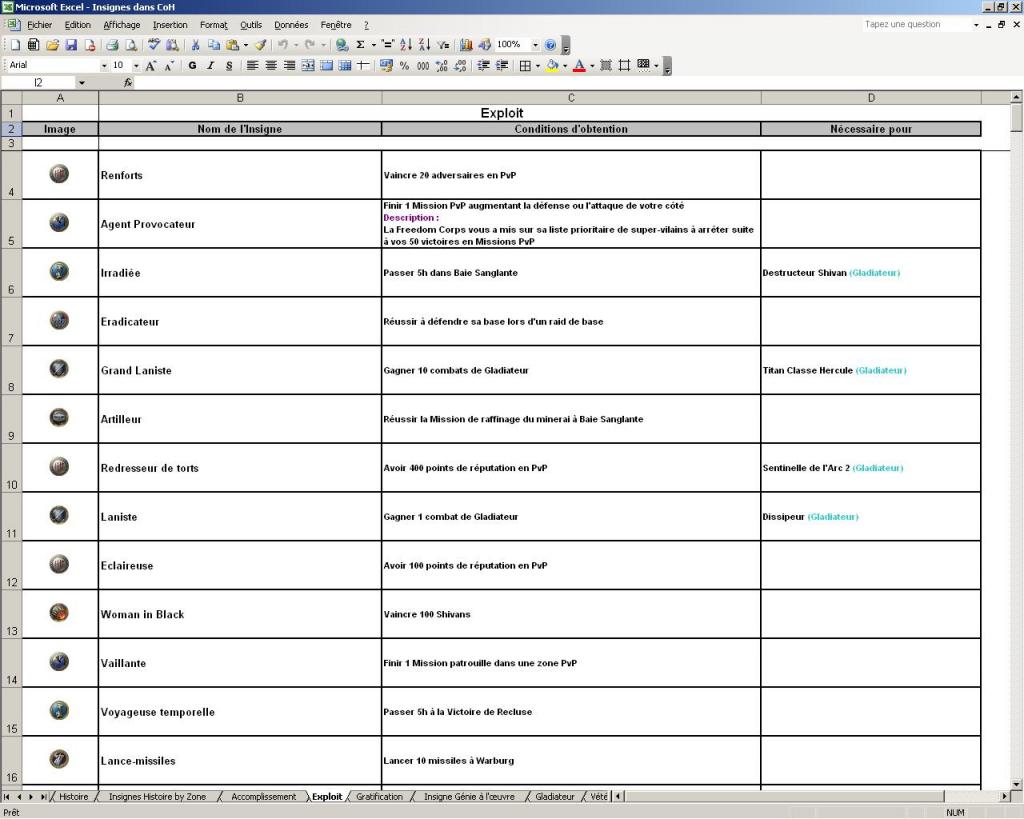Select the Woman in Black cell
Viewport: 1024px width, 819px height.
[x=240, y=614]
